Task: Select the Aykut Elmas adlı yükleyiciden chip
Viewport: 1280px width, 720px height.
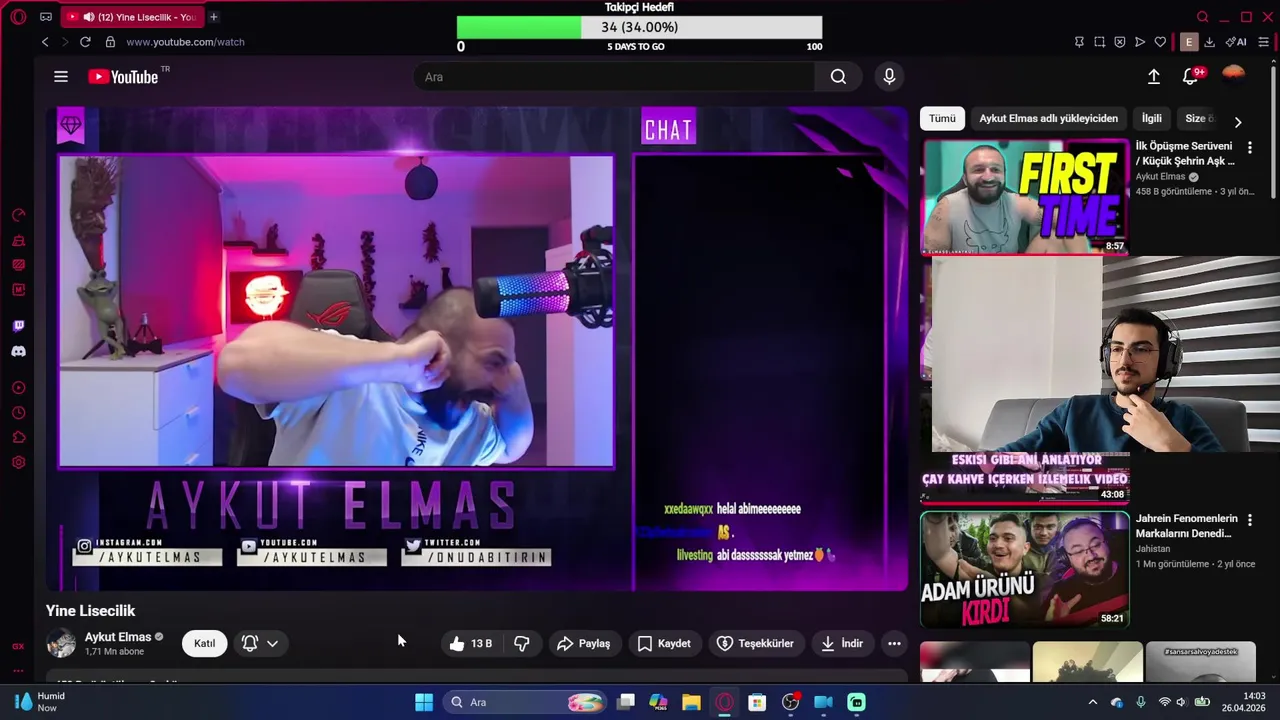Action: click(1048, 118)
